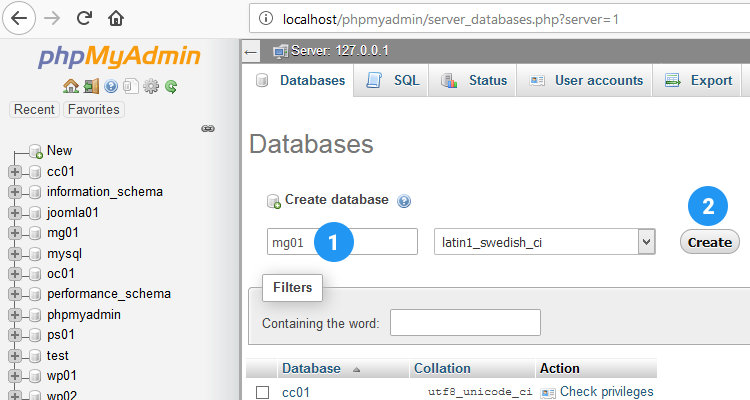
Task: Sort by the Collation column header
Action: point(442,368)
